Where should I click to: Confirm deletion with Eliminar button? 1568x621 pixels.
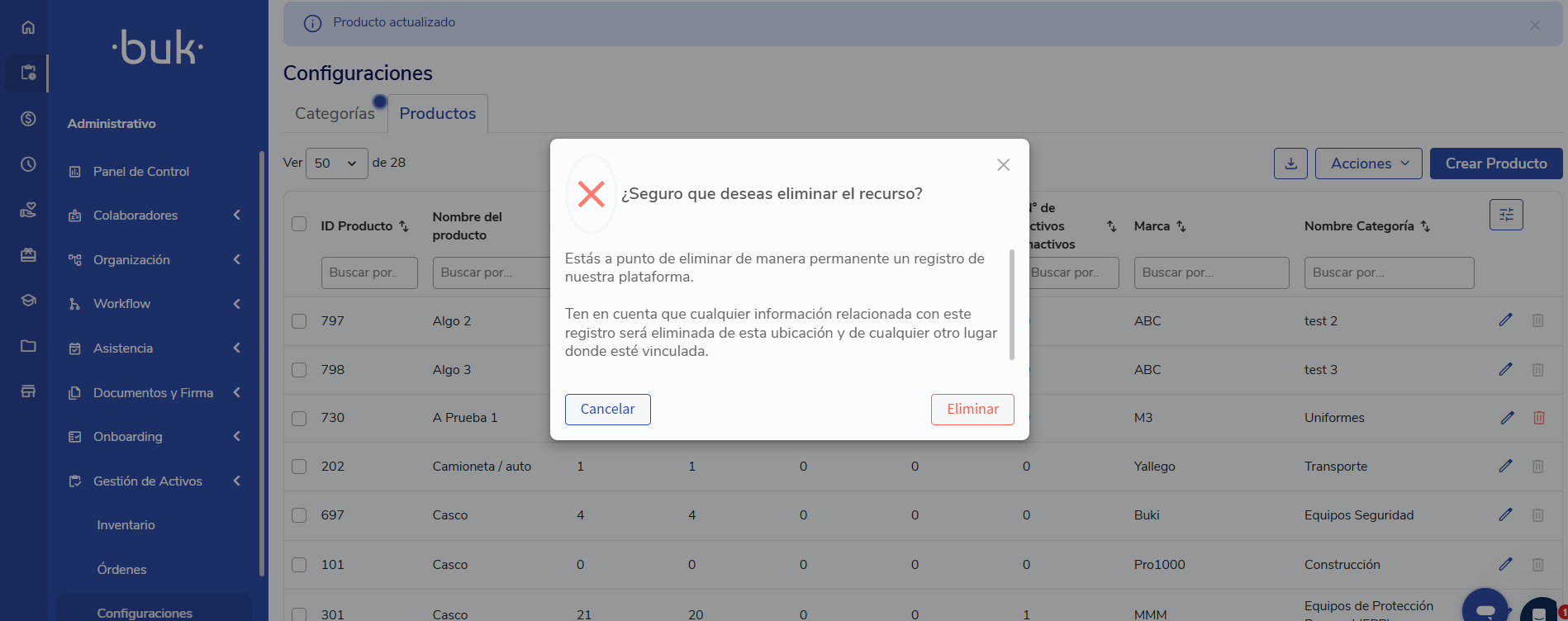972,410
